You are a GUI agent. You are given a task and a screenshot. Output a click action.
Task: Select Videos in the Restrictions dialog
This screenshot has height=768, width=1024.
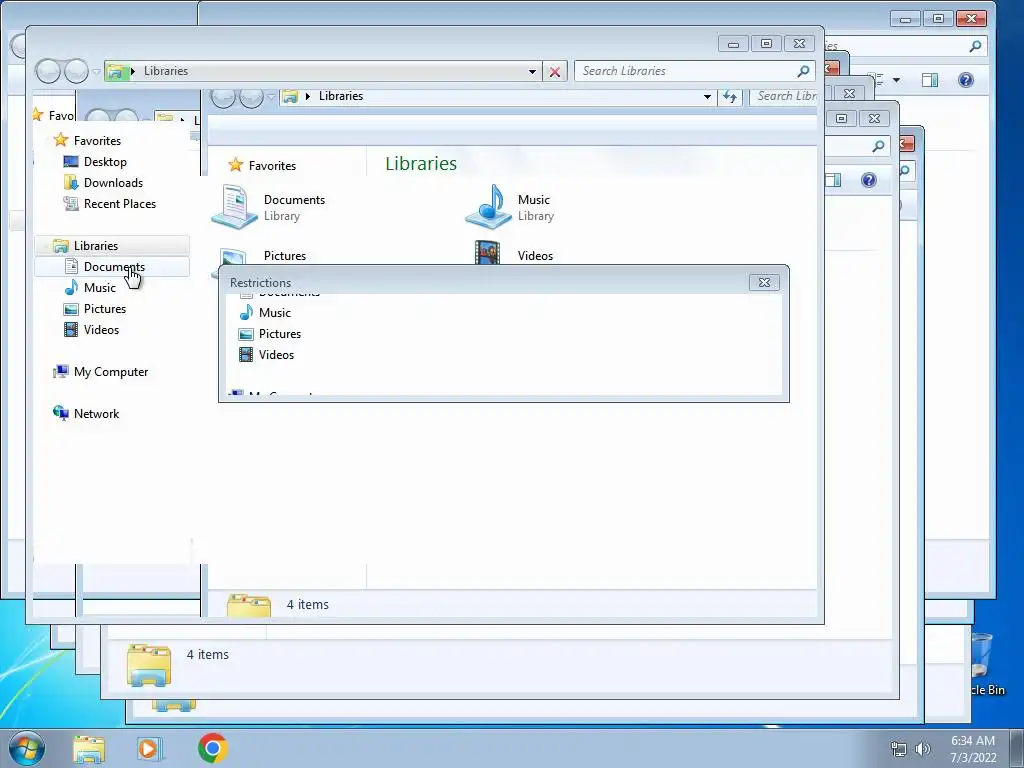(276, 355)
